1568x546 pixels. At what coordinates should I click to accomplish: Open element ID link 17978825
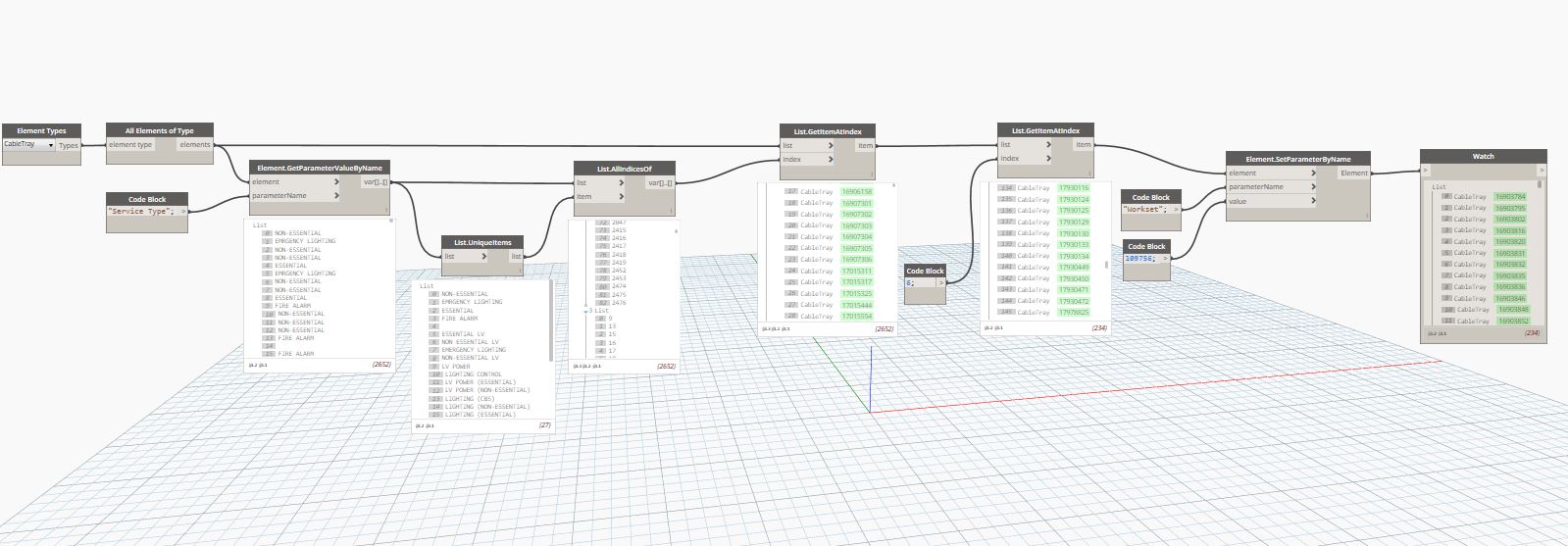point(1074,312)
